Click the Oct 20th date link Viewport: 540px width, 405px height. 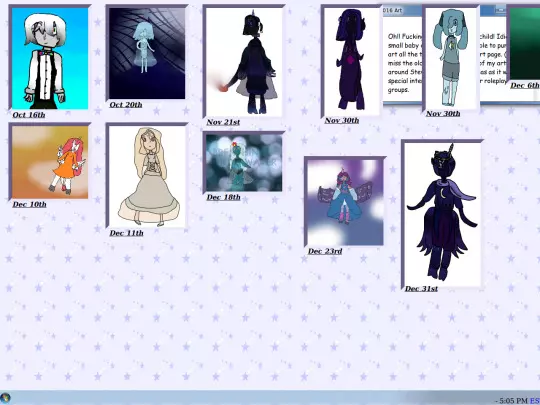(126, 104)
